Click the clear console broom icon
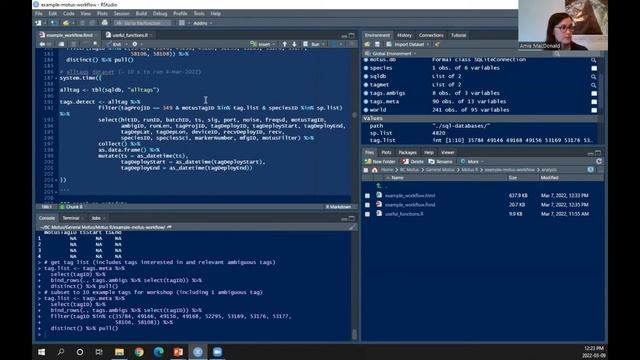Screen dimensions: 640x360 (x=352, y=227)
